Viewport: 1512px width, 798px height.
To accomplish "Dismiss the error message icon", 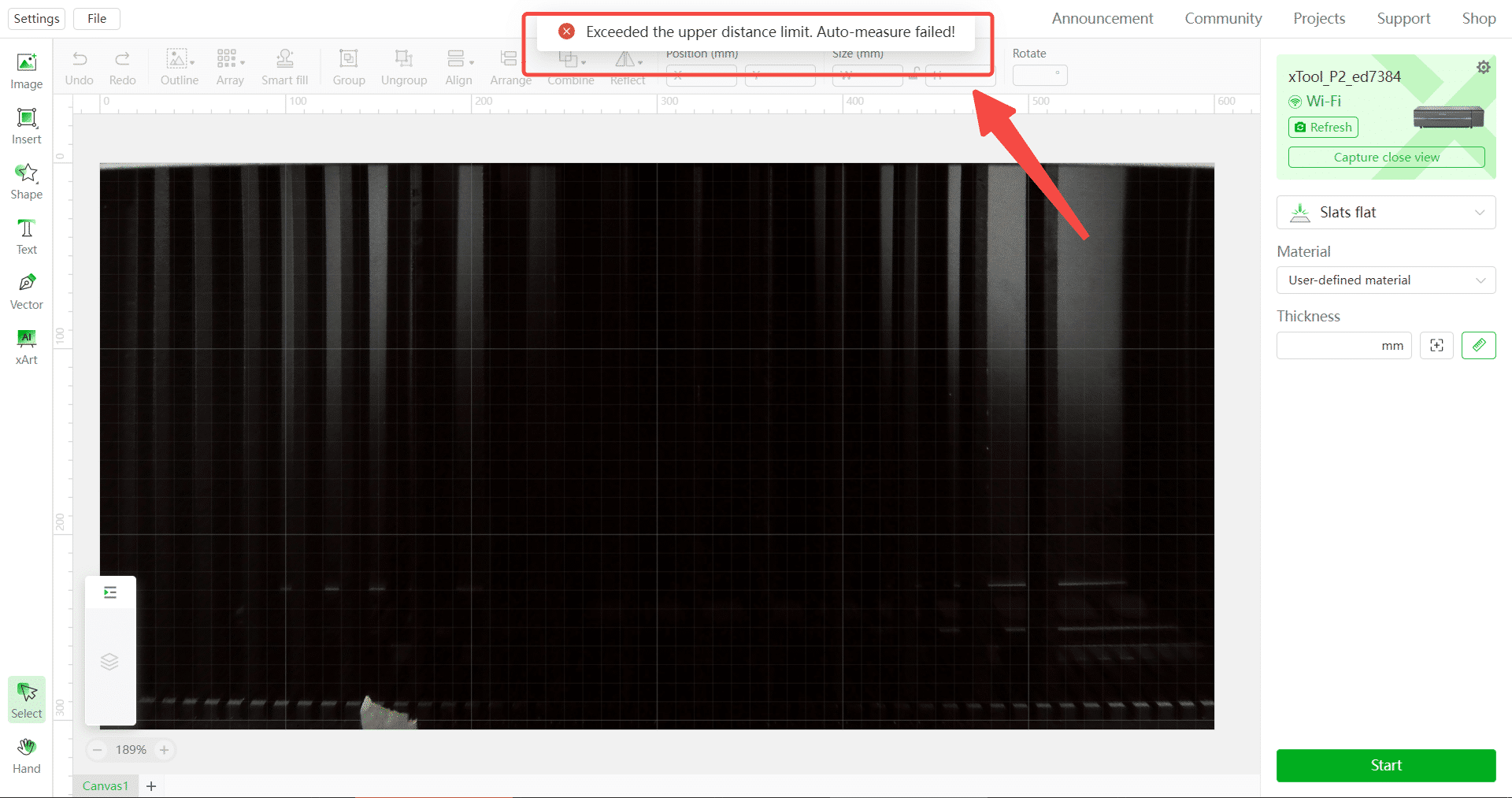I will 566,32.
